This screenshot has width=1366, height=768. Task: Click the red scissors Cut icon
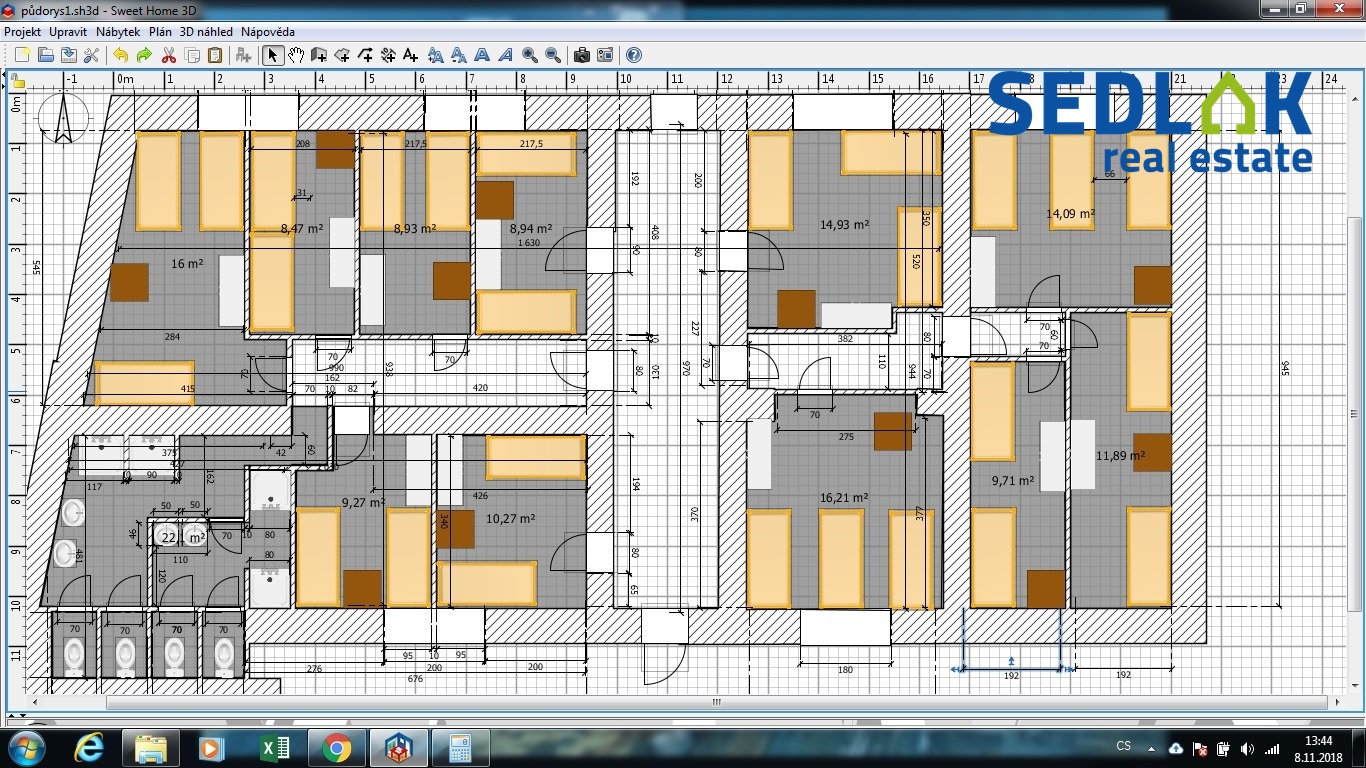point(168,55)
